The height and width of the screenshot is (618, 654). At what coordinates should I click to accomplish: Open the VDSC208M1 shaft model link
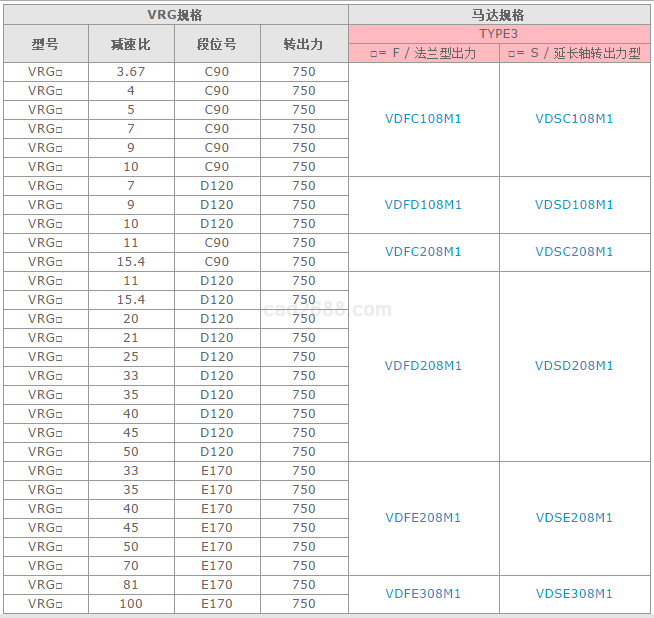(574, 252)
